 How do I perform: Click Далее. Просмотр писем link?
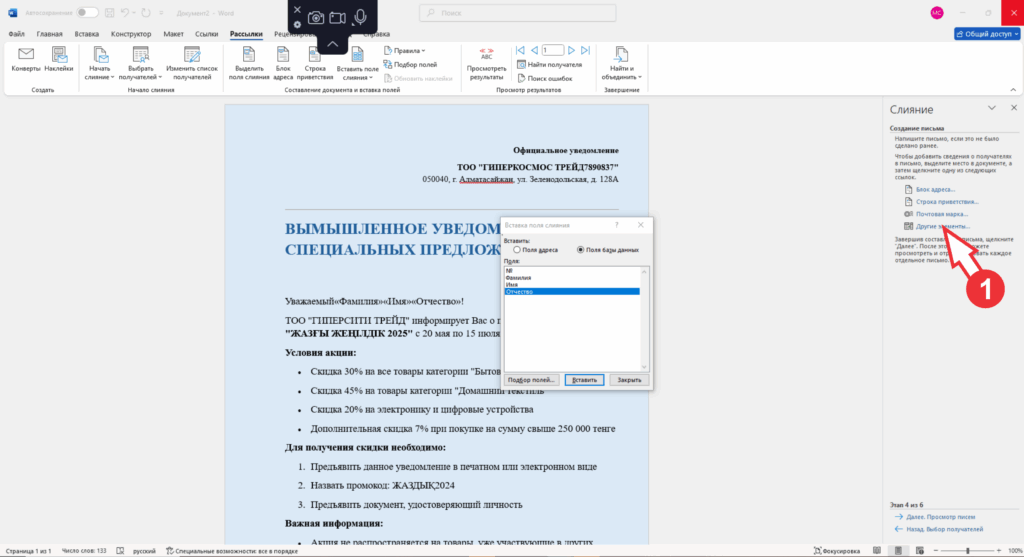point(940,517)
